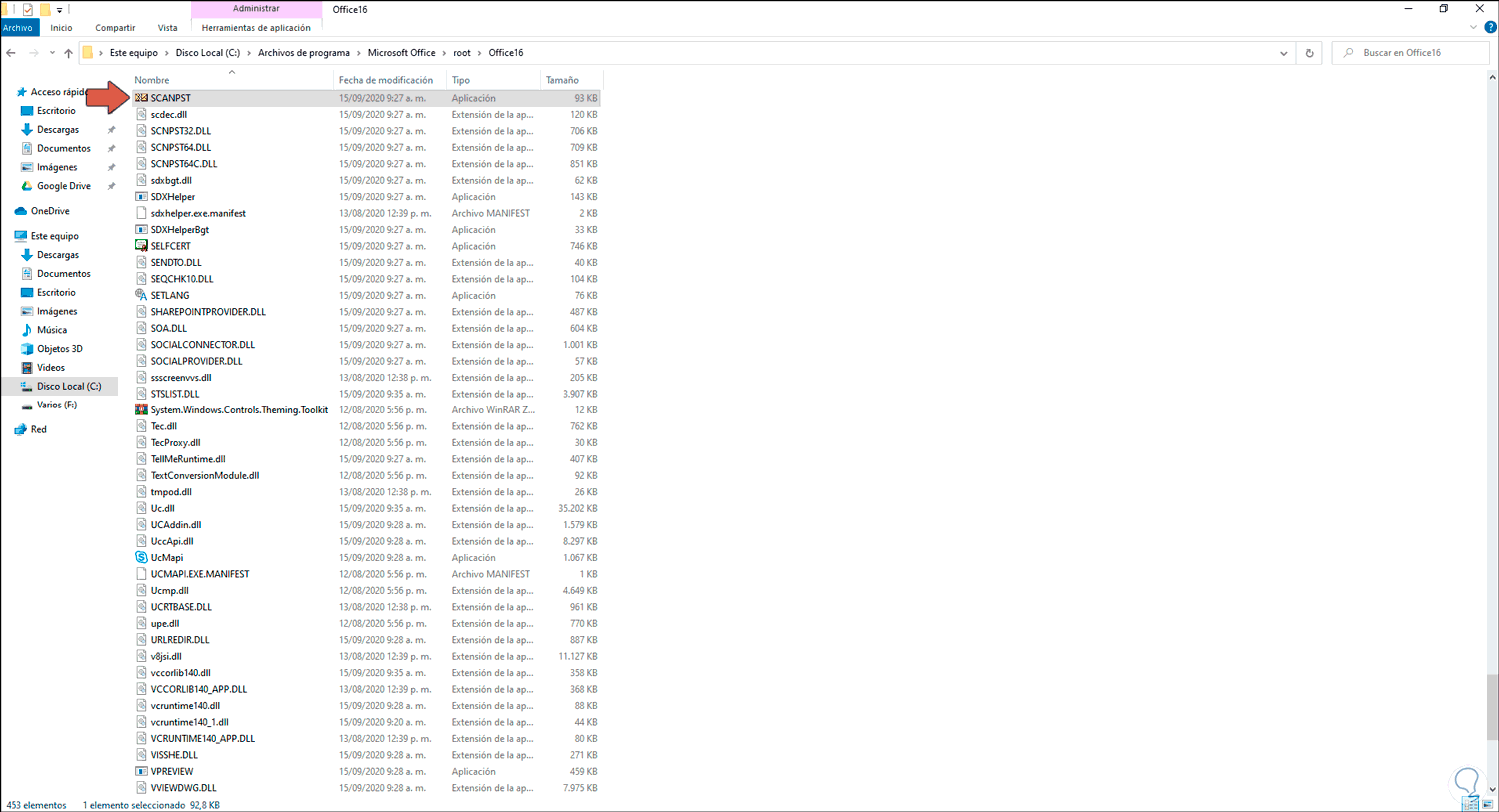The height and width of the screenshot is (812, 1499).
Task: Expand breadcrumb chevron after 'Microsoft Office'
Action: [444, 53]
